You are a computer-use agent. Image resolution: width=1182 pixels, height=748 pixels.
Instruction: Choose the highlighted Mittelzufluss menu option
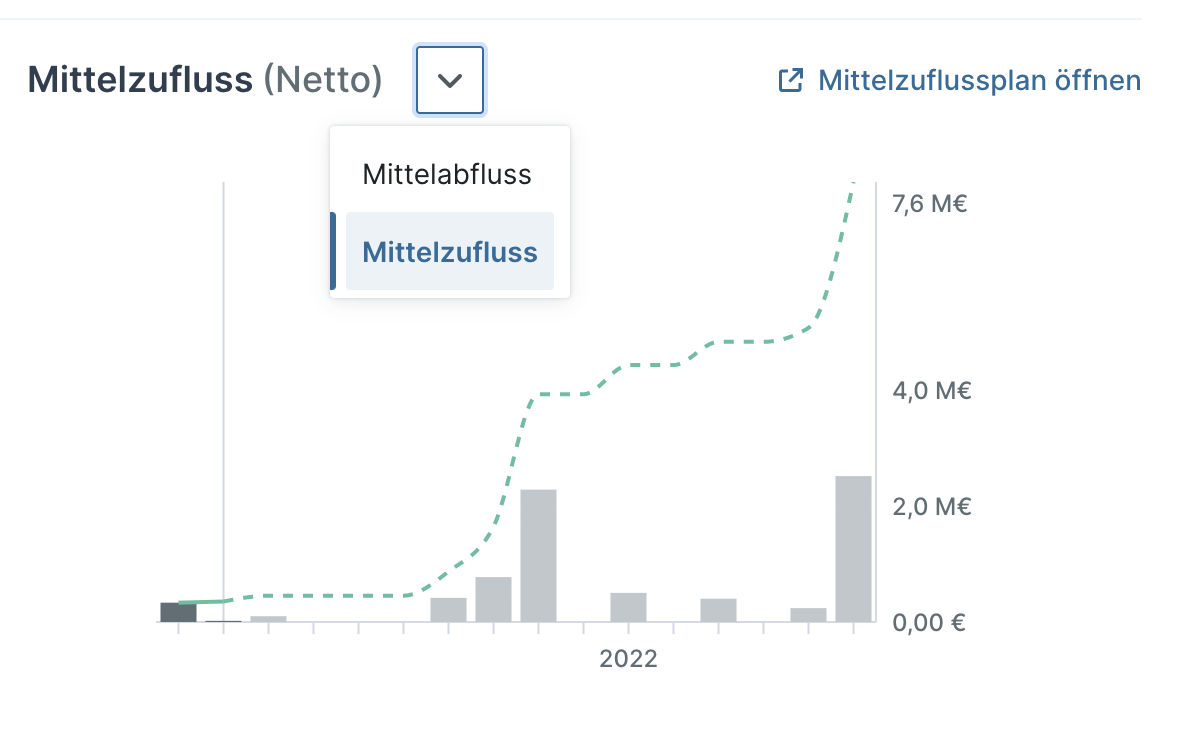click(x=449, y=252)
